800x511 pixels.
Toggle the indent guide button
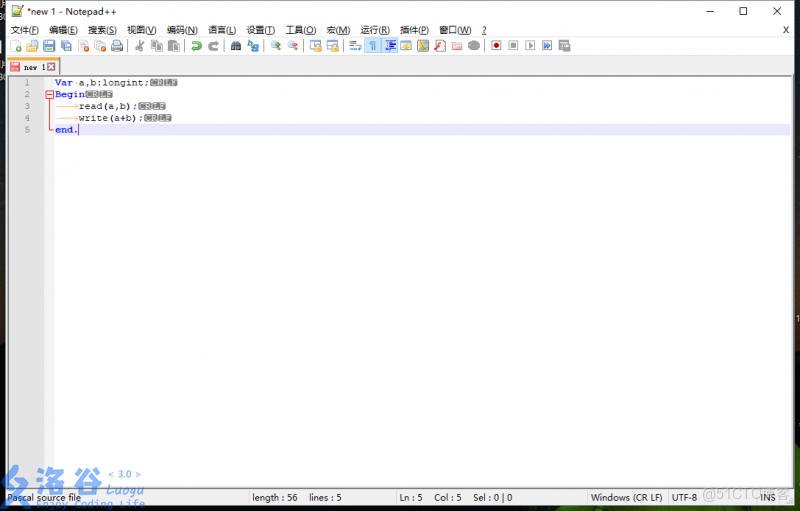point(390,46)
